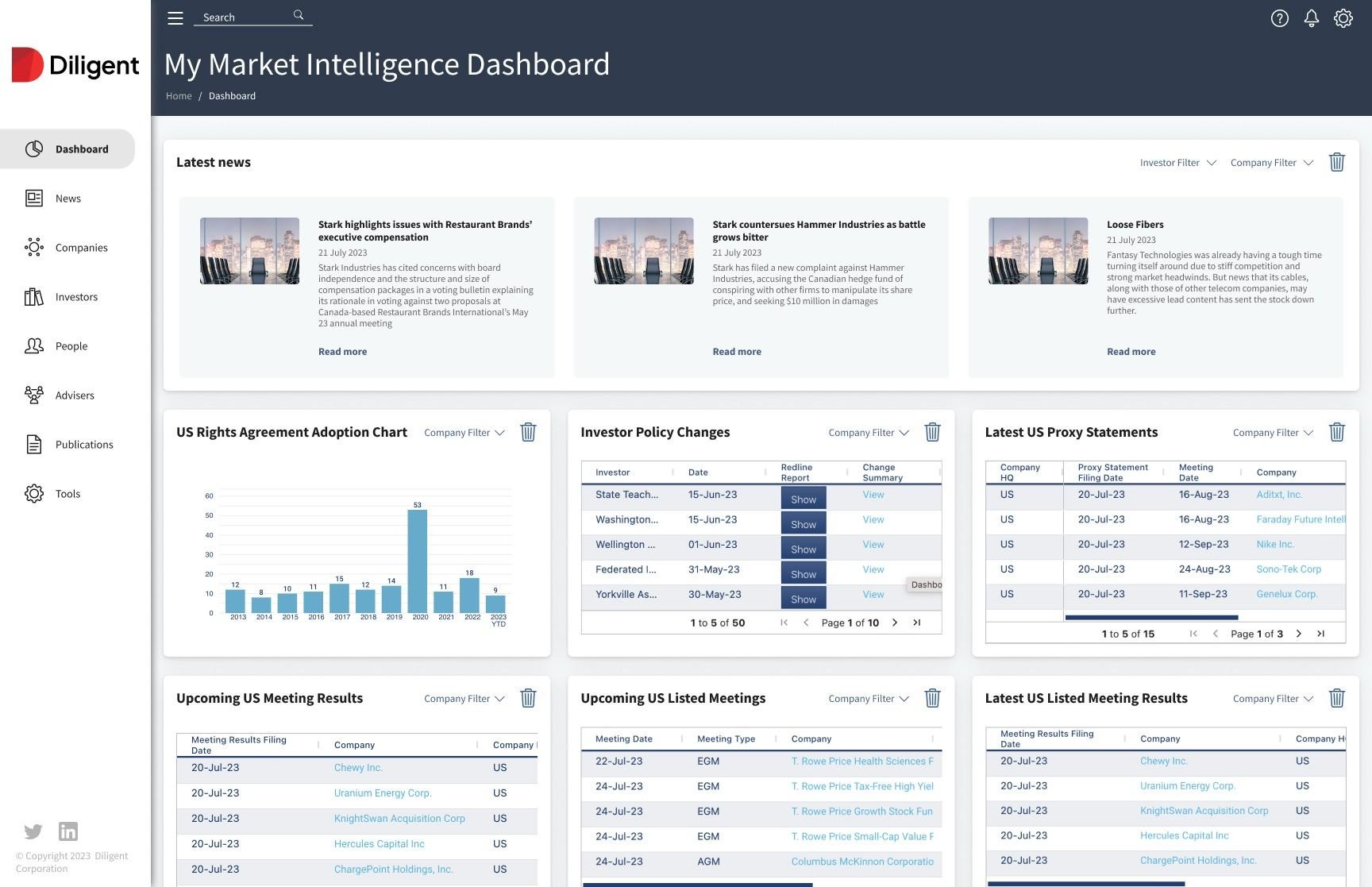Expand Company Filter on Latest US Listed Meeting Results
This screenshot has width=1372, height=887.
[x=1274, y=699]
